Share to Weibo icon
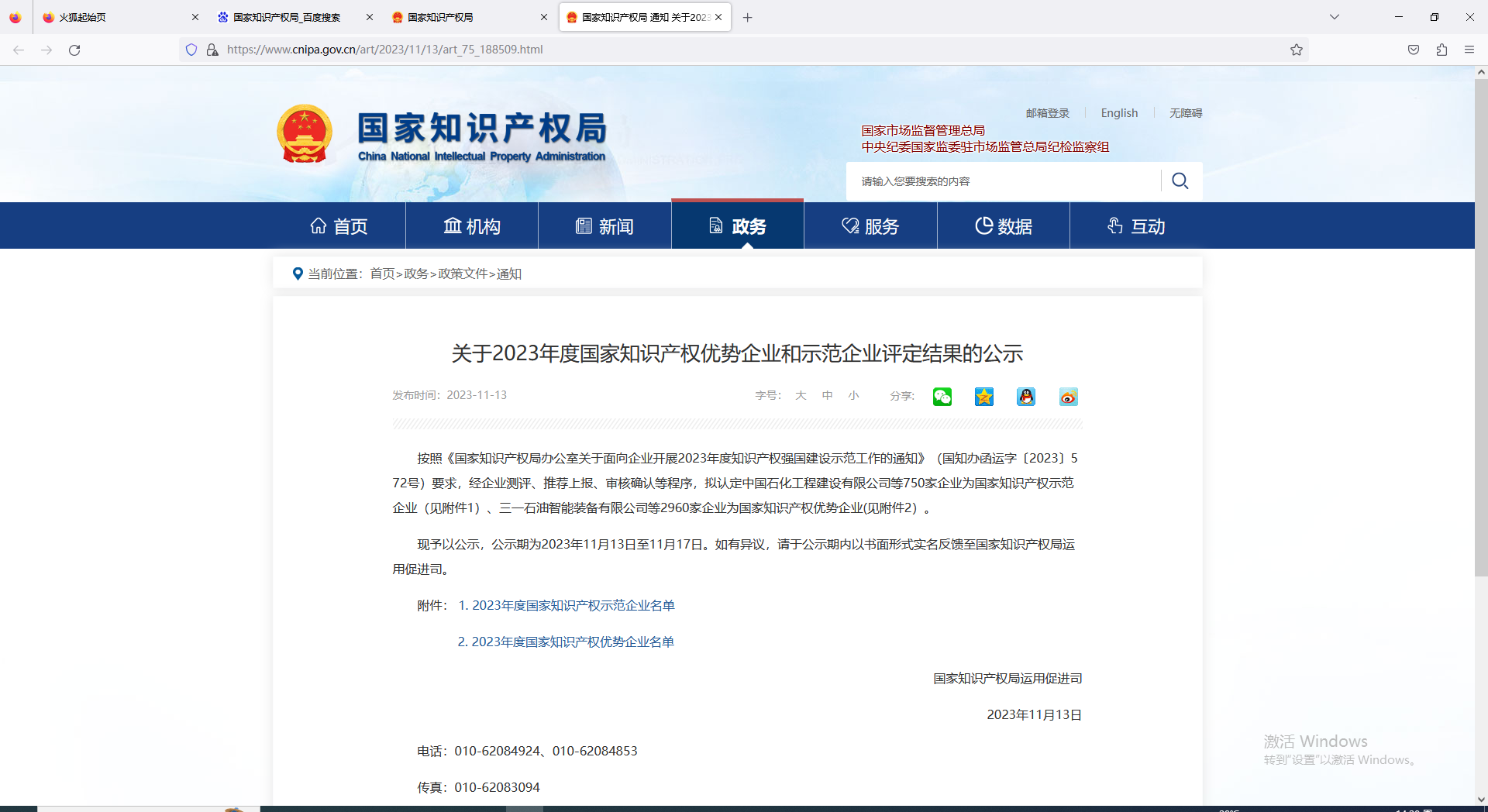This screenshot has width=1488, height=812. coord(1068,397)
